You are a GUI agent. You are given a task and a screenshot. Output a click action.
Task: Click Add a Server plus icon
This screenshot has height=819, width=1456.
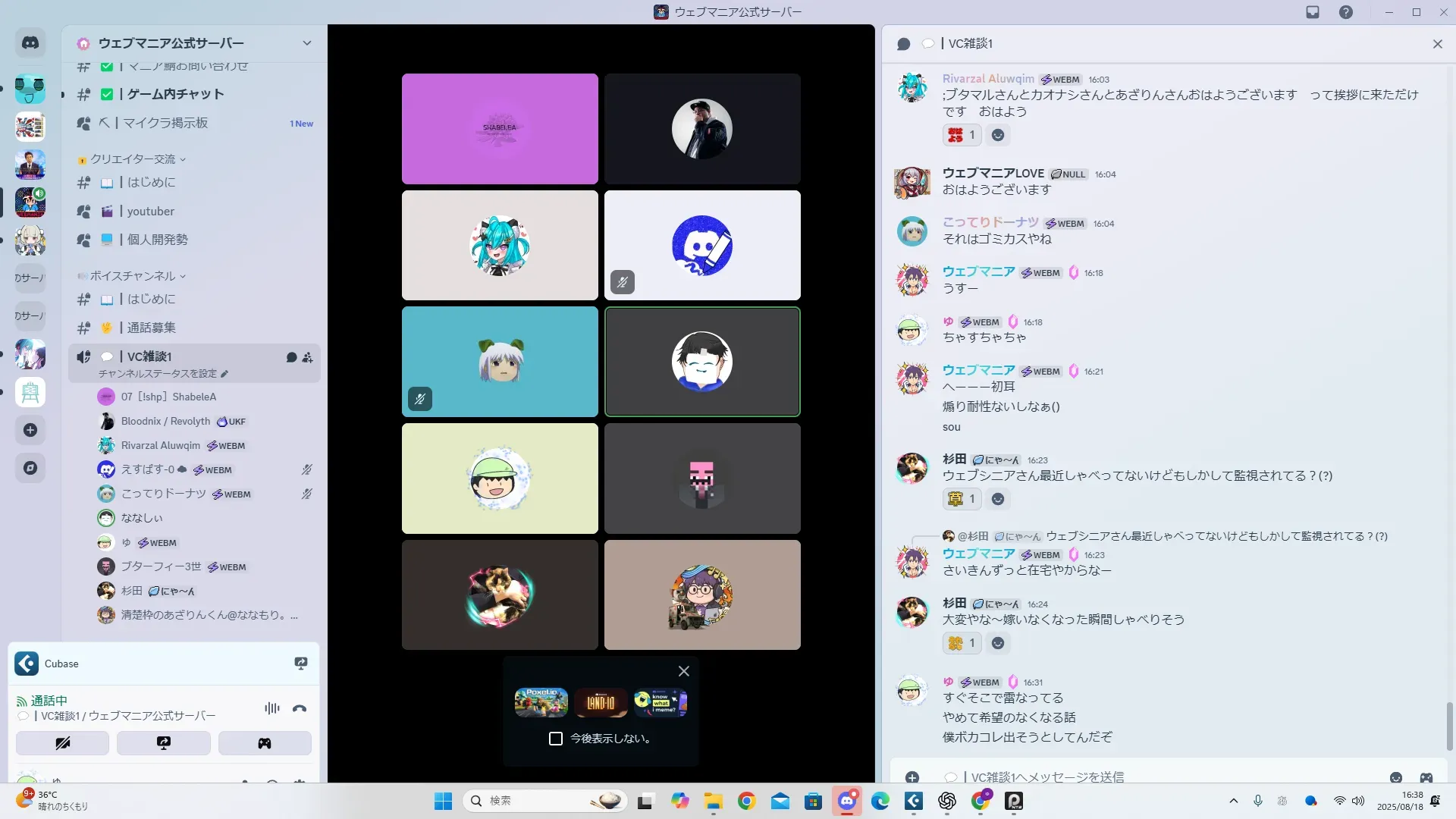click(30, 430)
